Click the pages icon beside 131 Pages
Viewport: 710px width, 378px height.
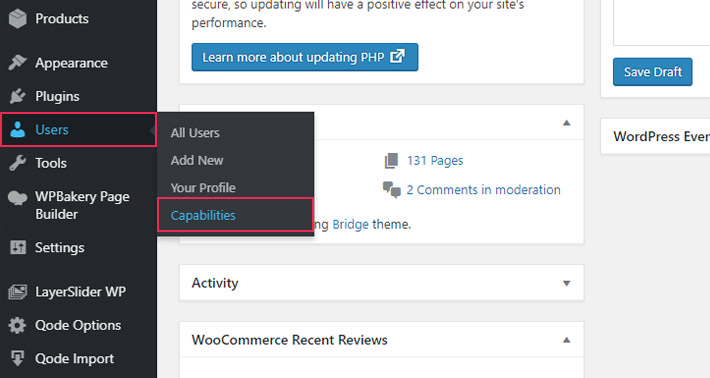(391, 161)
